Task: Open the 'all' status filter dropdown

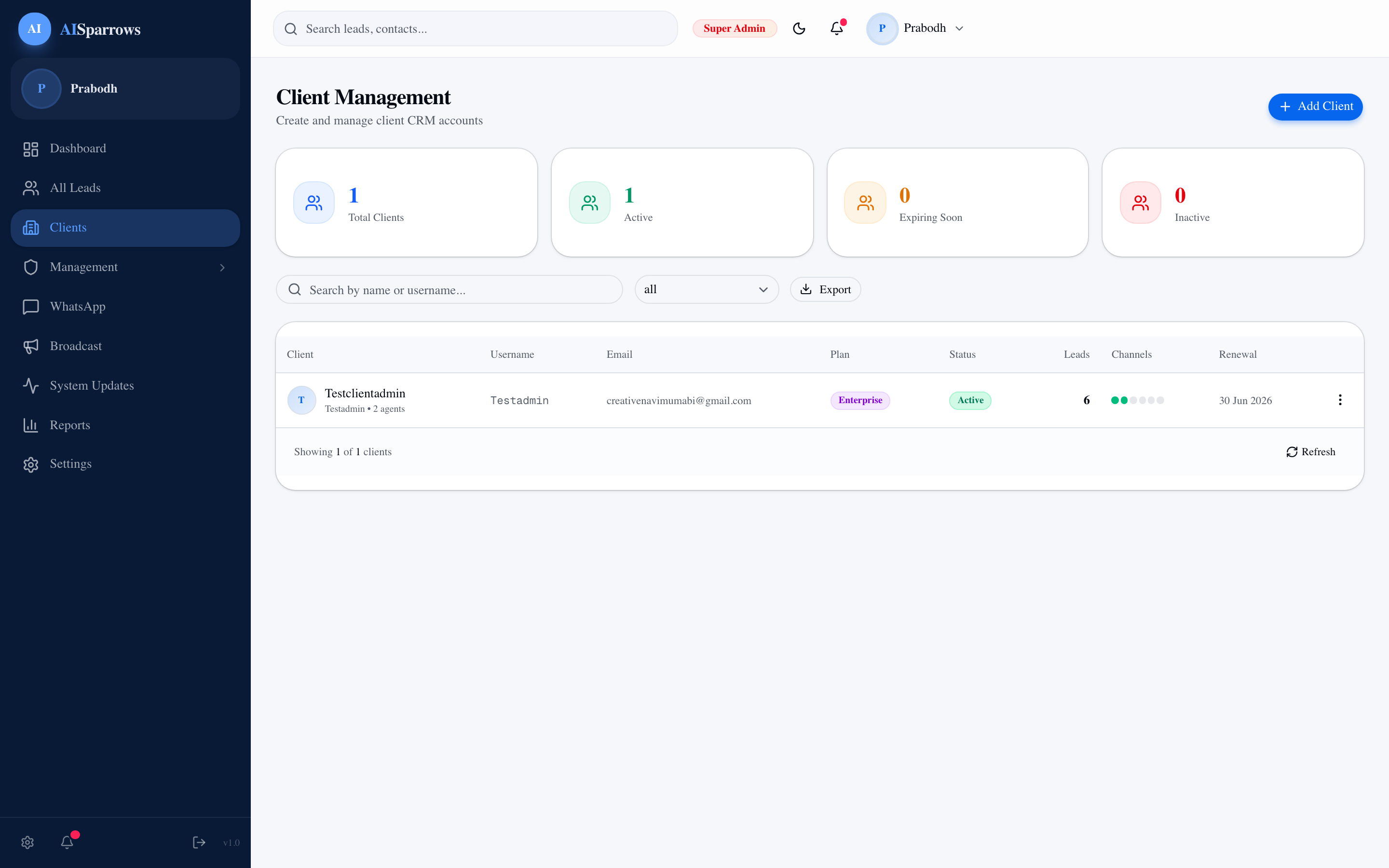Action: point(707,290)
